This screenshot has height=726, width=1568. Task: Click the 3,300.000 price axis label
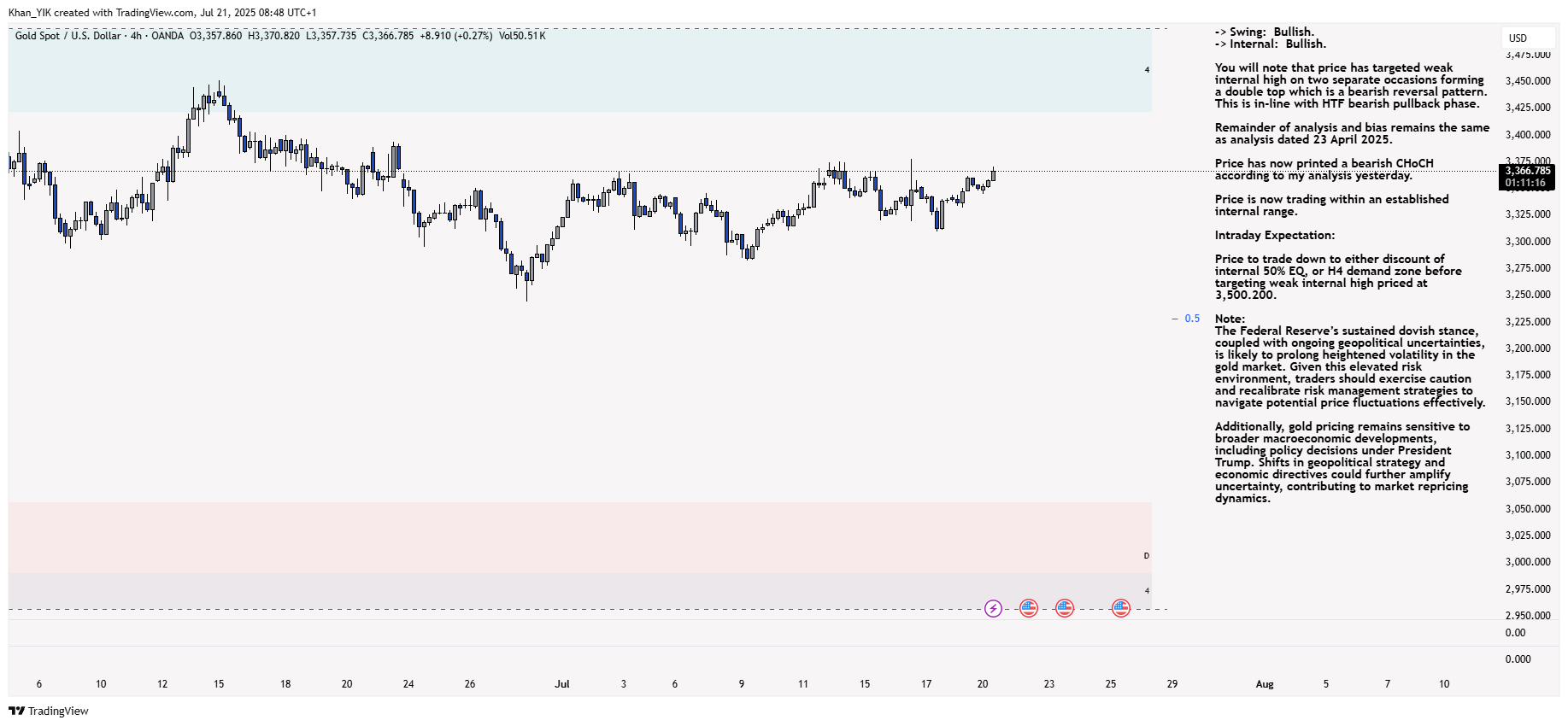pos(1528,242)
